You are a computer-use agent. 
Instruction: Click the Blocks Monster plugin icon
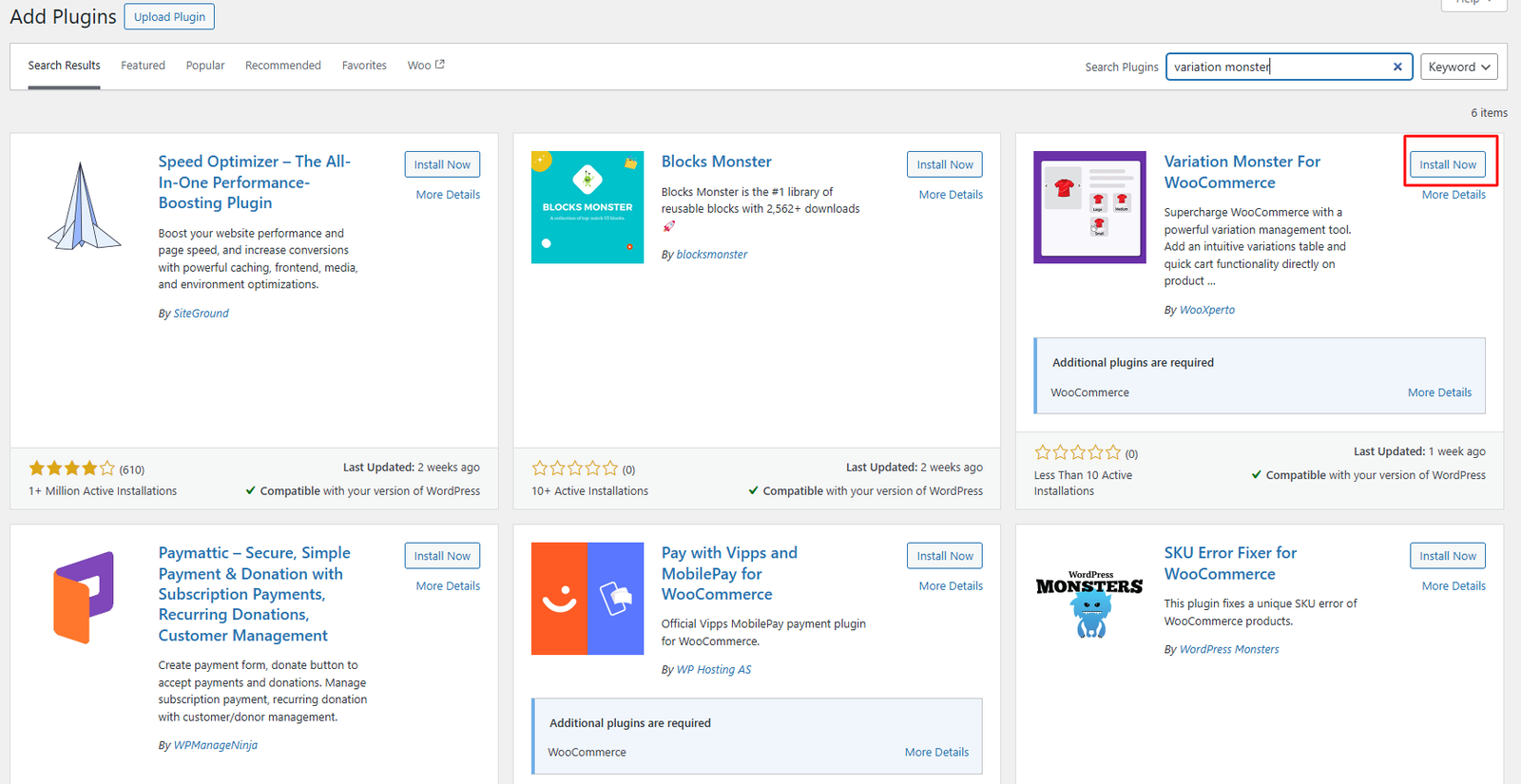587,207
